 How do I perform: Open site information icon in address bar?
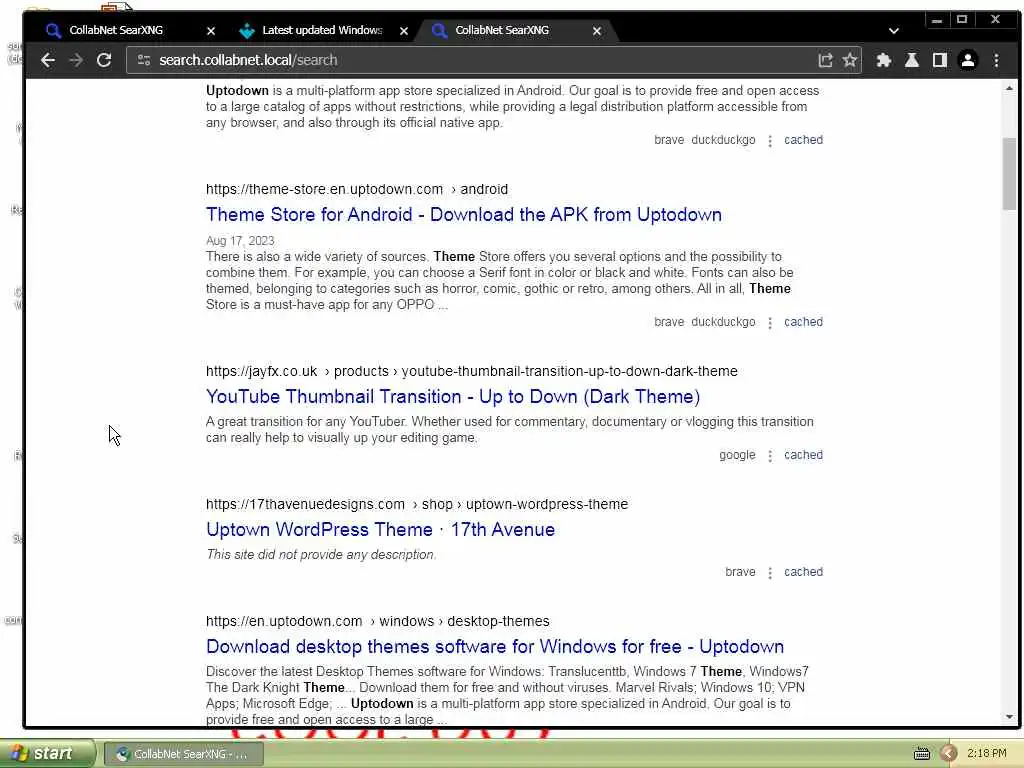(144, 60)
